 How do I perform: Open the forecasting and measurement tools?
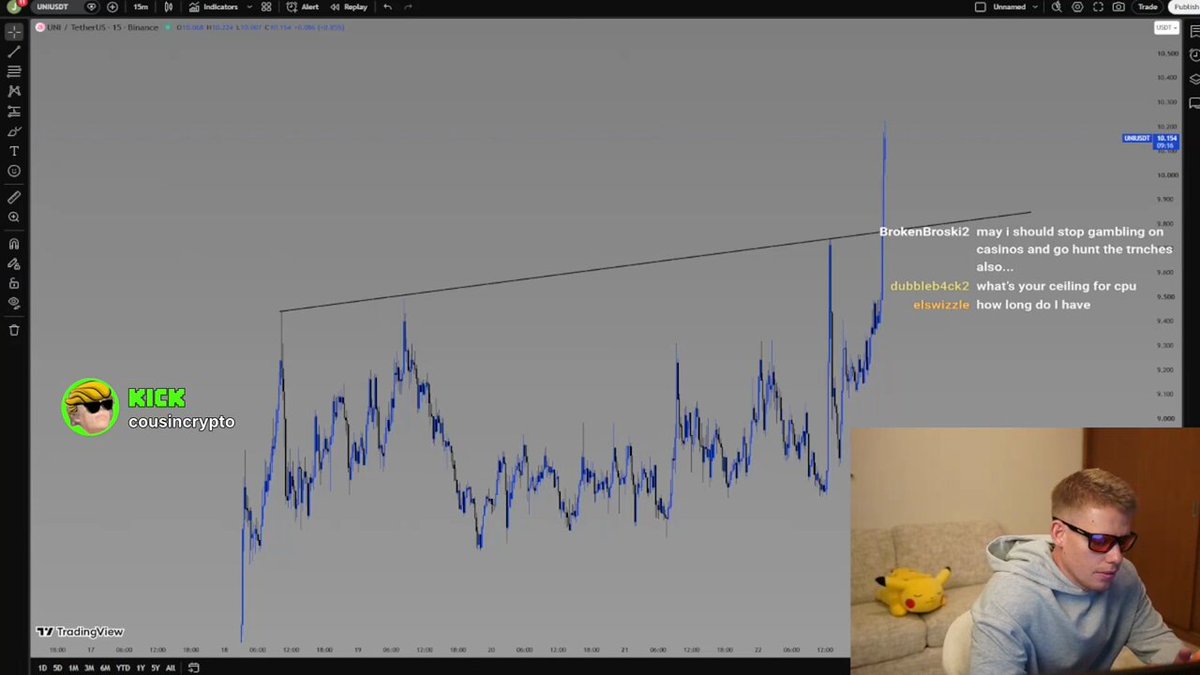[x=14, y=111]
